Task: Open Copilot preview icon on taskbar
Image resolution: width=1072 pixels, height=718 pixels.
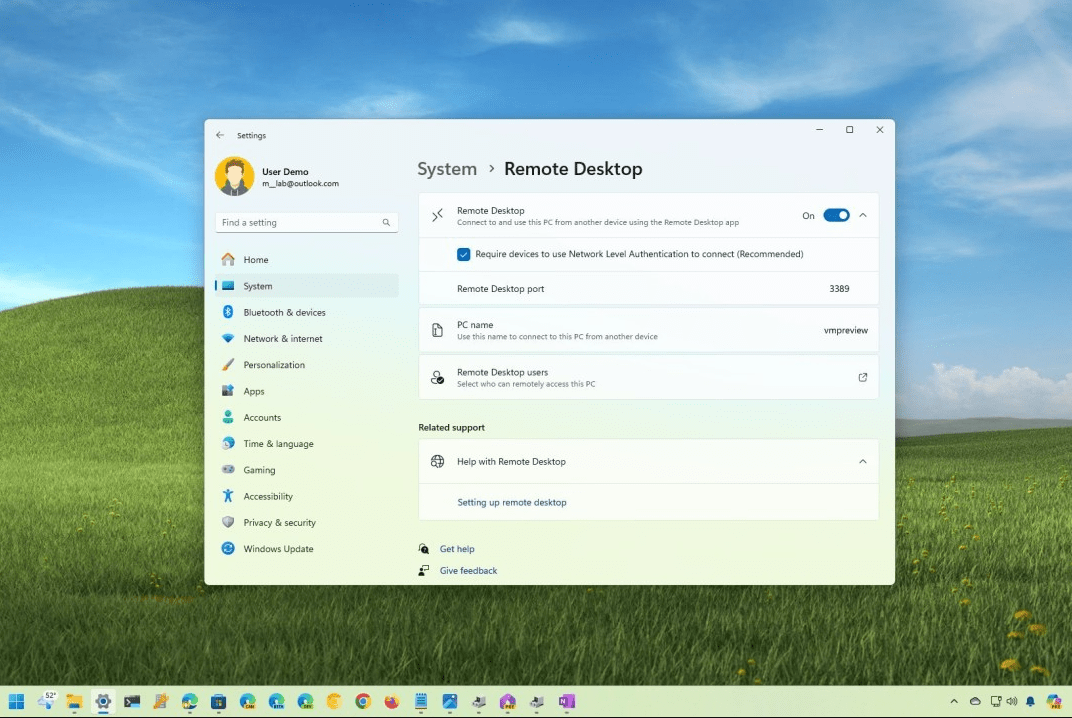Action: point(1055,702)
